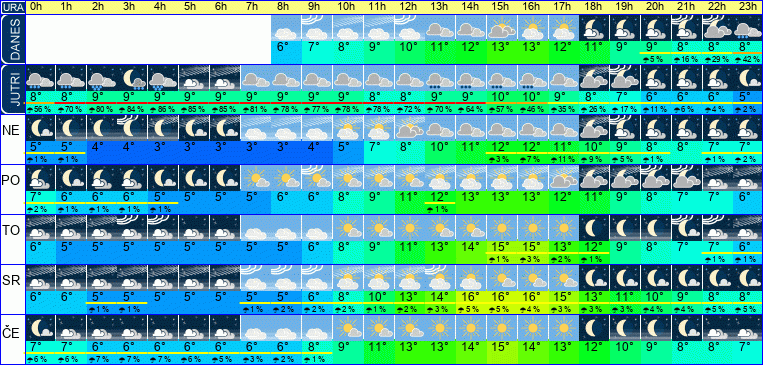Image resolution: width=763 pixels, height=365 pixels.
Task: Click the DANES 8h cloudy weather icon
Action: tap(286, 28)
